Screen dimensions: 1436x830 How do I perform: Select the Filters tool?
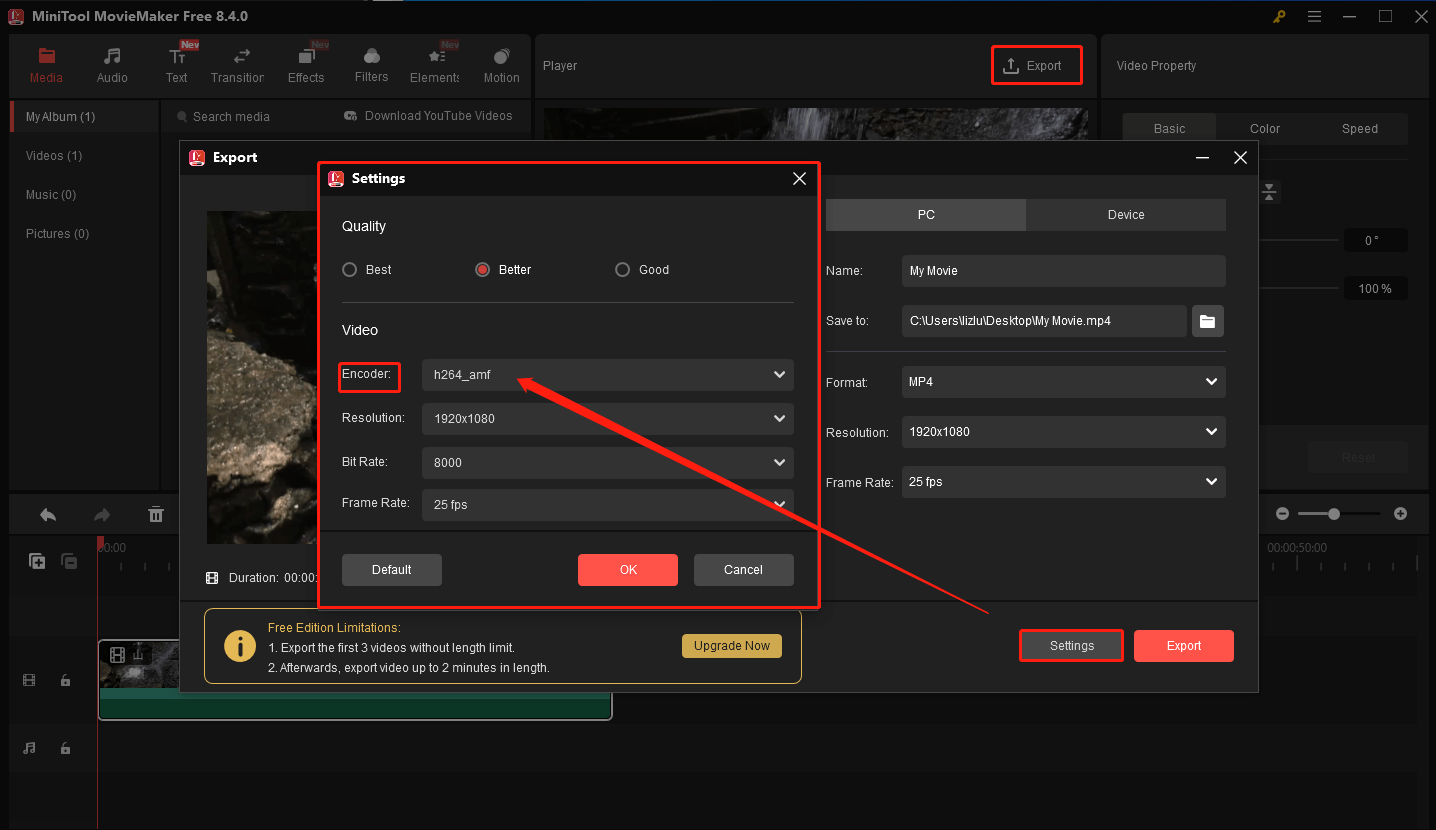pyautogui.click(x=371, y=64)
